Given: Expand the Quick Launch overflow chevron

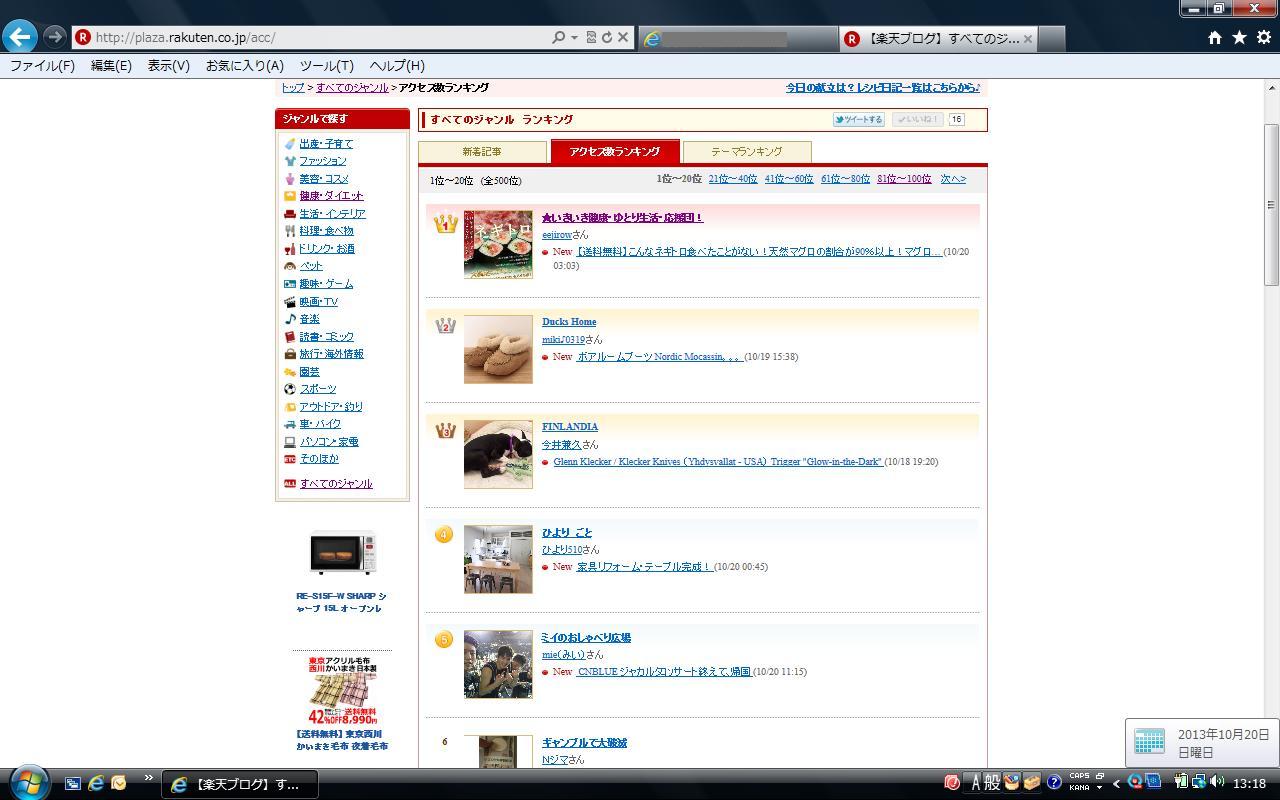Looking at the screenshot, I should (149, 778).
